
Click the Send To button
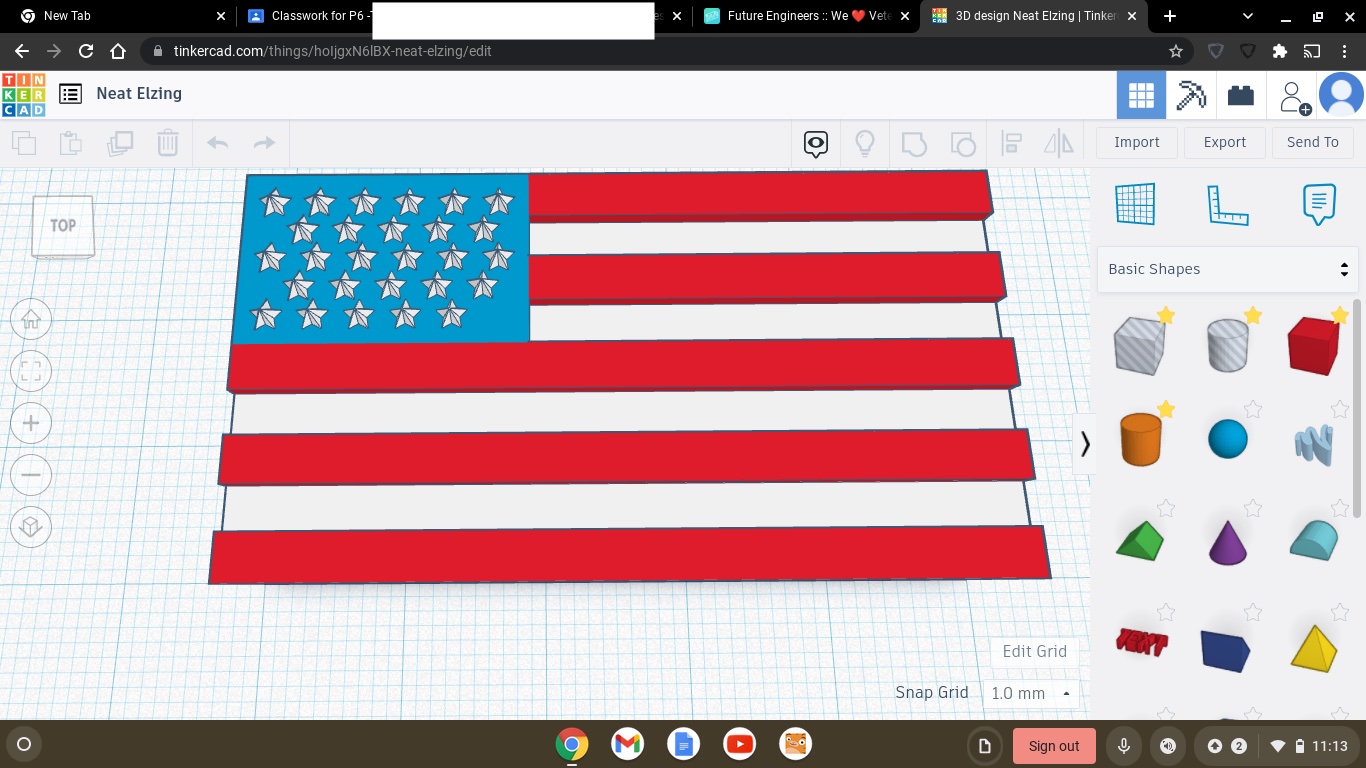pyautogui.click(x=1313, y=142)
